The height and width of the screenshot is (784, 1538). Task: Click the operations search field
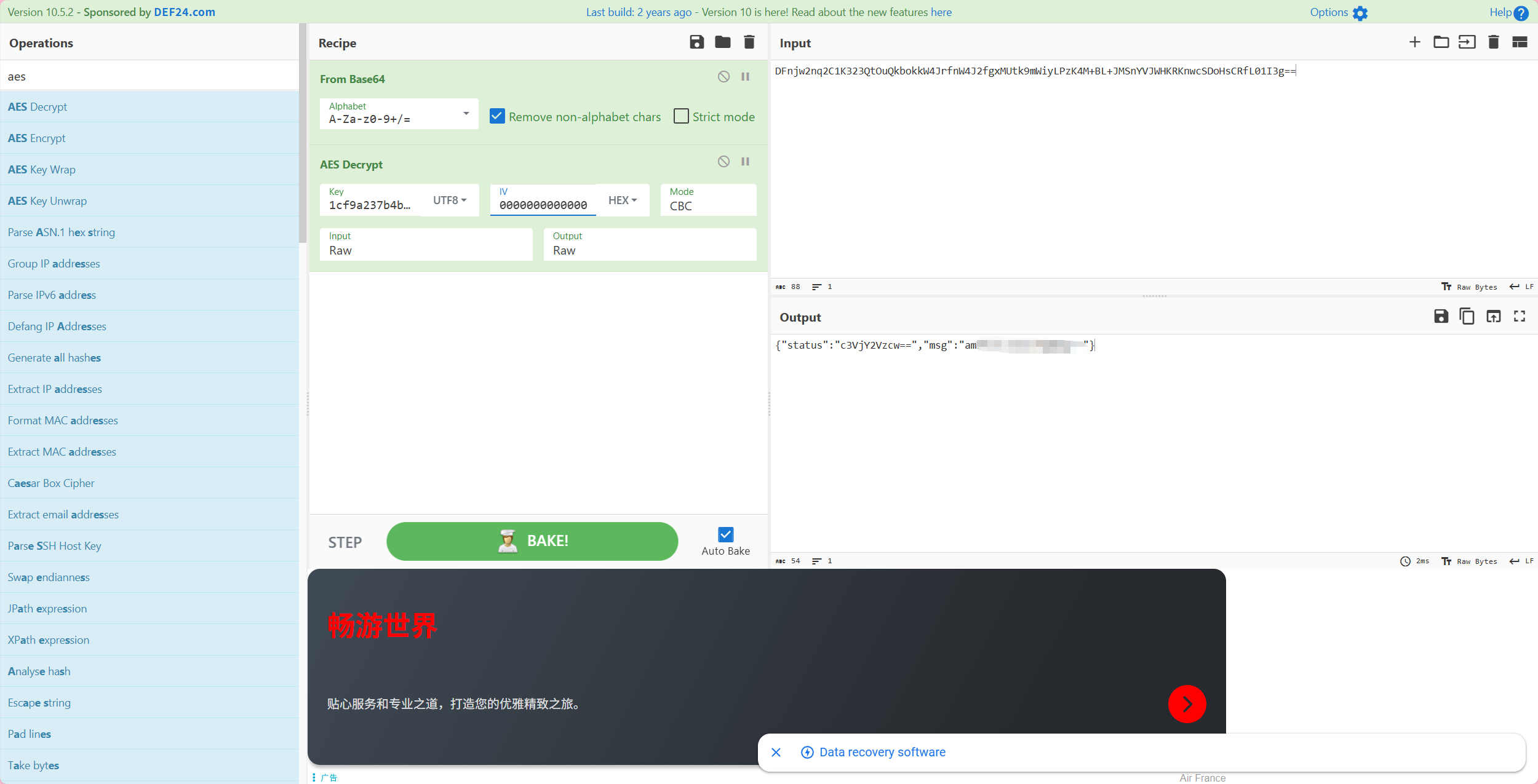[x=149, y=76]
